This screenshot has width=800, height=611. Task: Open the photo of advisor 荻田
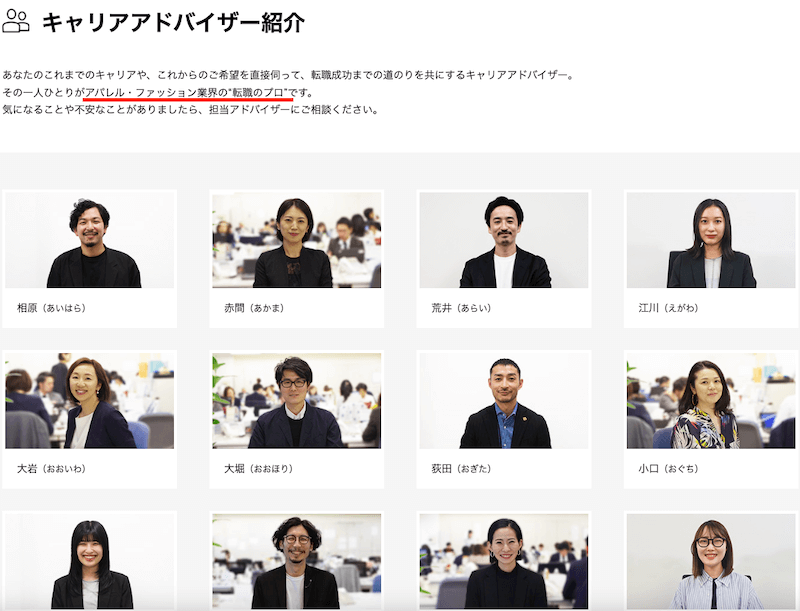pos(504,401)
